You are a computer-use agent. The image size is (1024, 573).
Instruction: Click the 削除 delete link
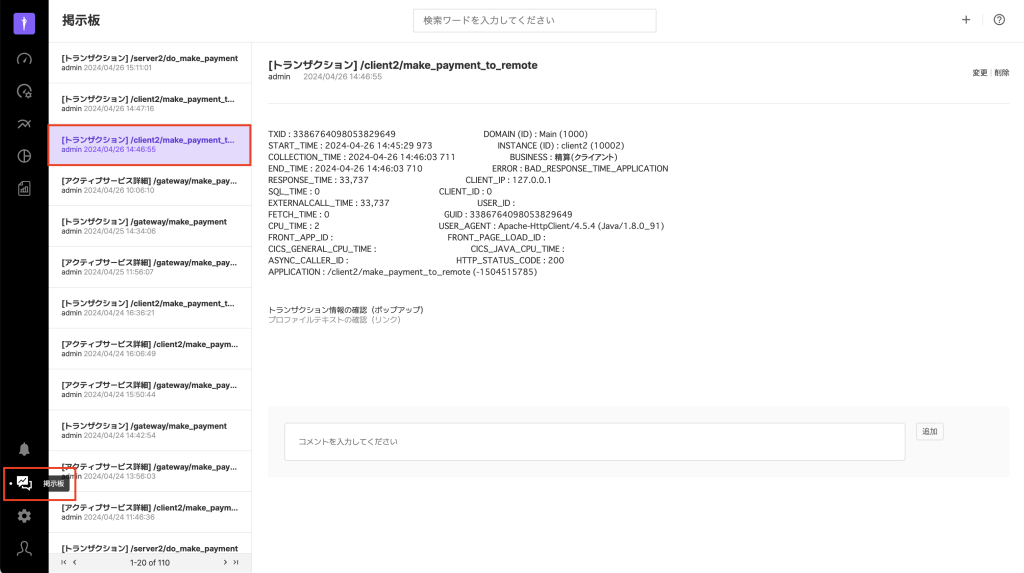pos(1001,73)
